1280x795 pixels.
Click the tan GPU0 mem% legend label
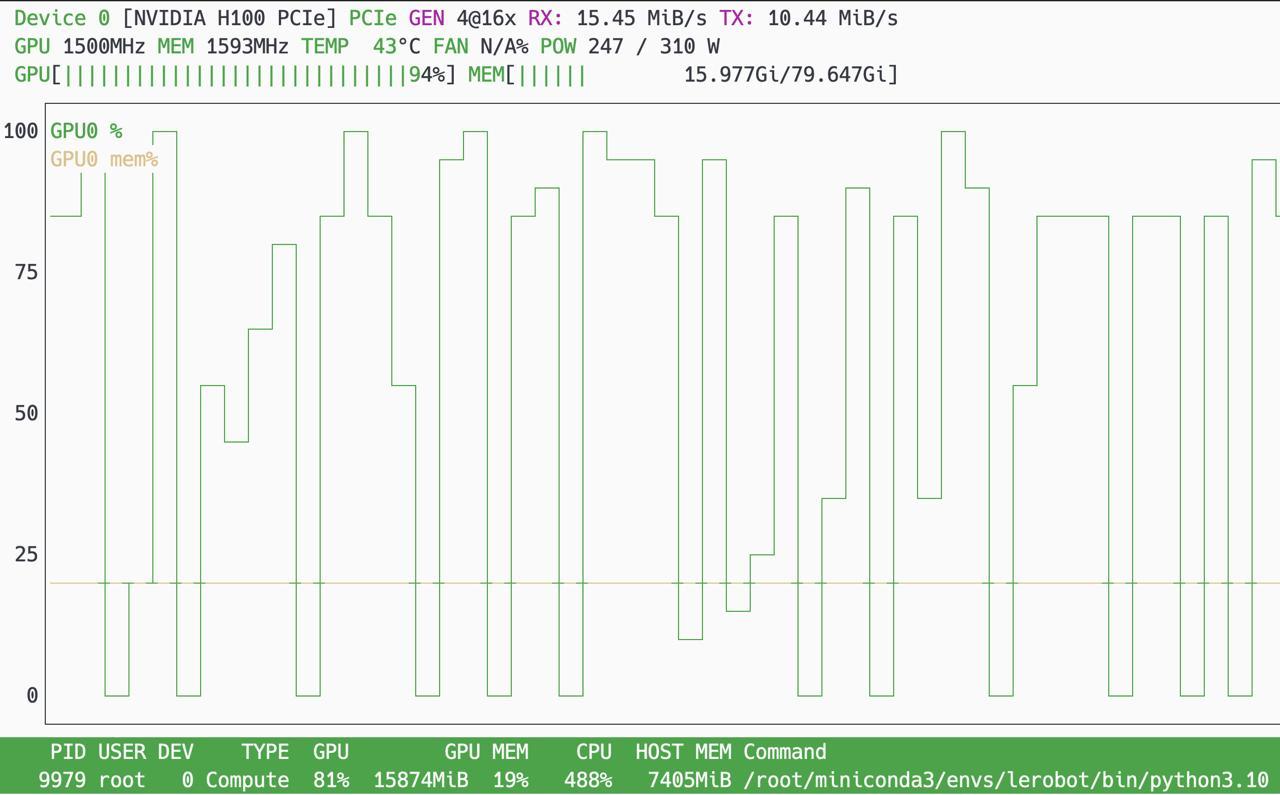(104, 159)
